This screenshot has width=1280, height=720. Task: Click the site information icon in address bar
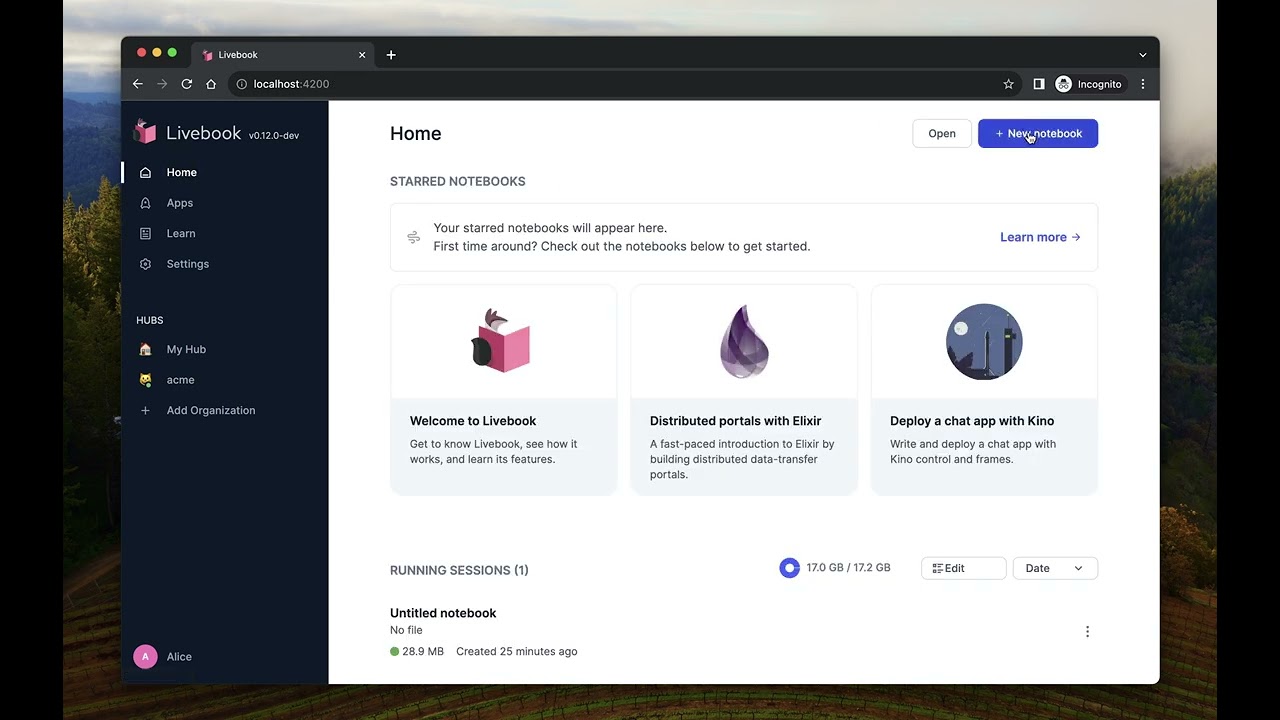[241, 84]
